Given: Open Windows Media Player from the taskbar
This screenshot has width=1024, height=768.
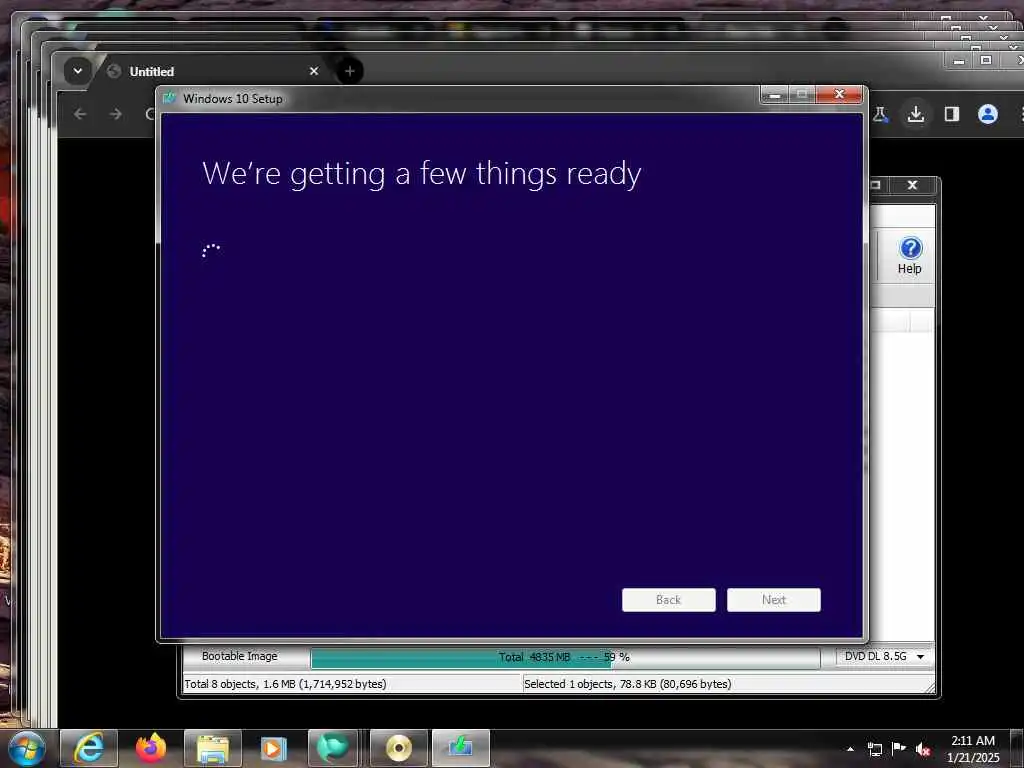Looking at the screenshot, I should (x=274, y=748).
